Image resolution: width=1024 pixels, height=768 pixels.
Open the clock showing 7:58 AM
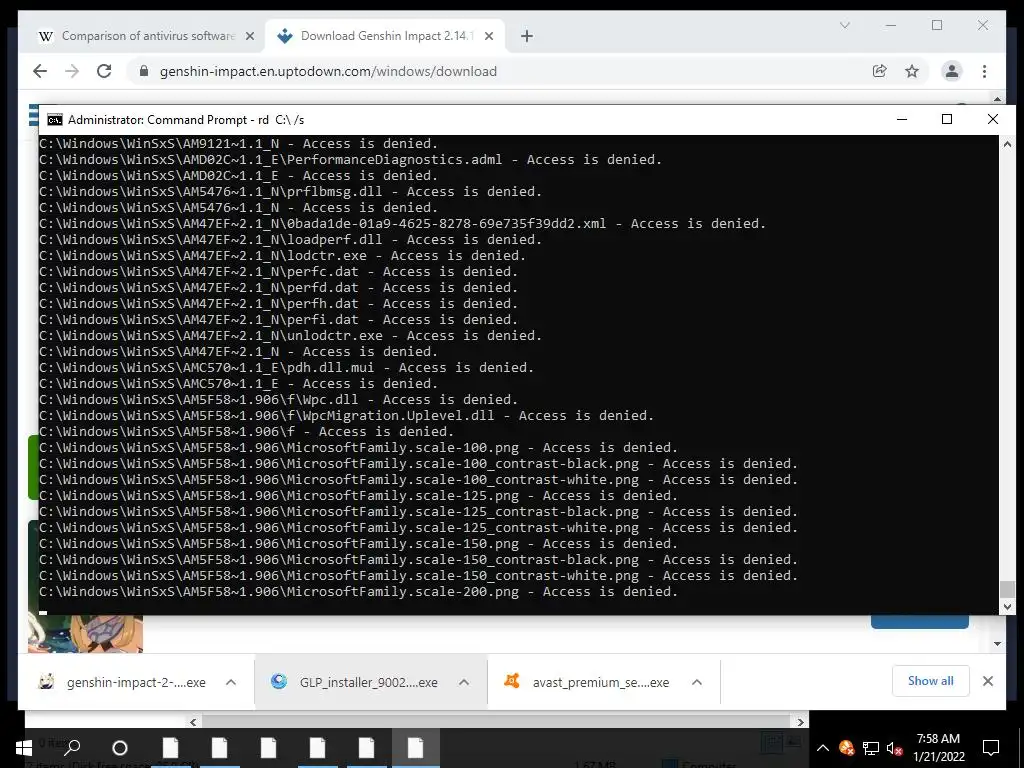[938, 748]
